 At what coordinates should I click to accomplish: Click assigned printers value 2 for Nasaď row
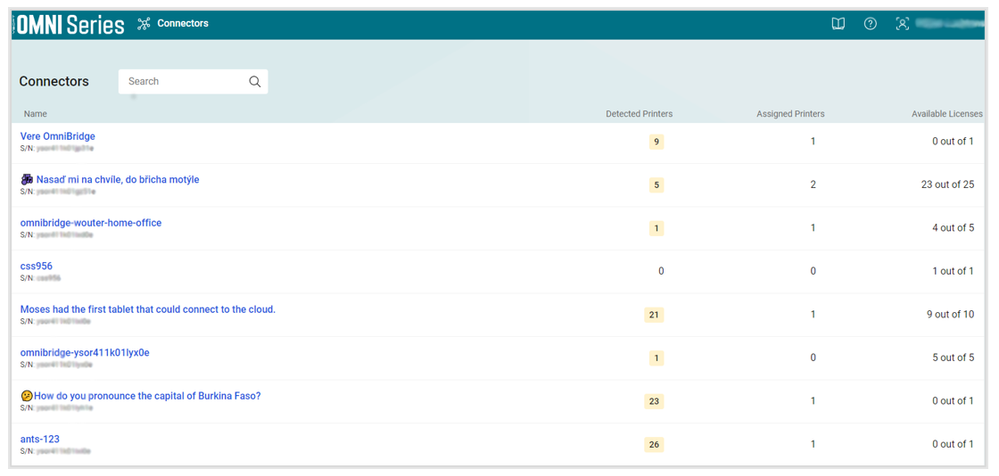813,185
